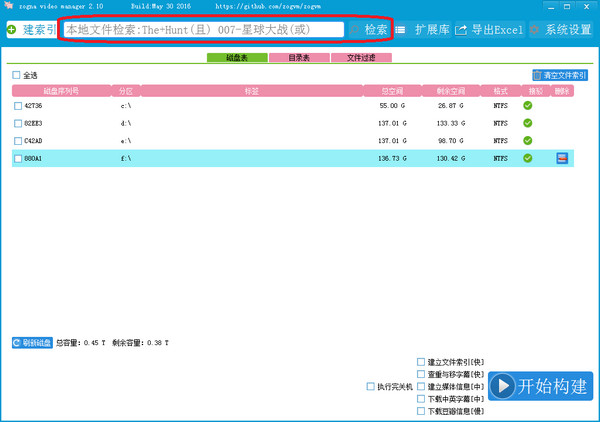This screenshot has height=422, width=600.
Task: Enable 下载中英字幕[中] option
Action: coord(421,398)
